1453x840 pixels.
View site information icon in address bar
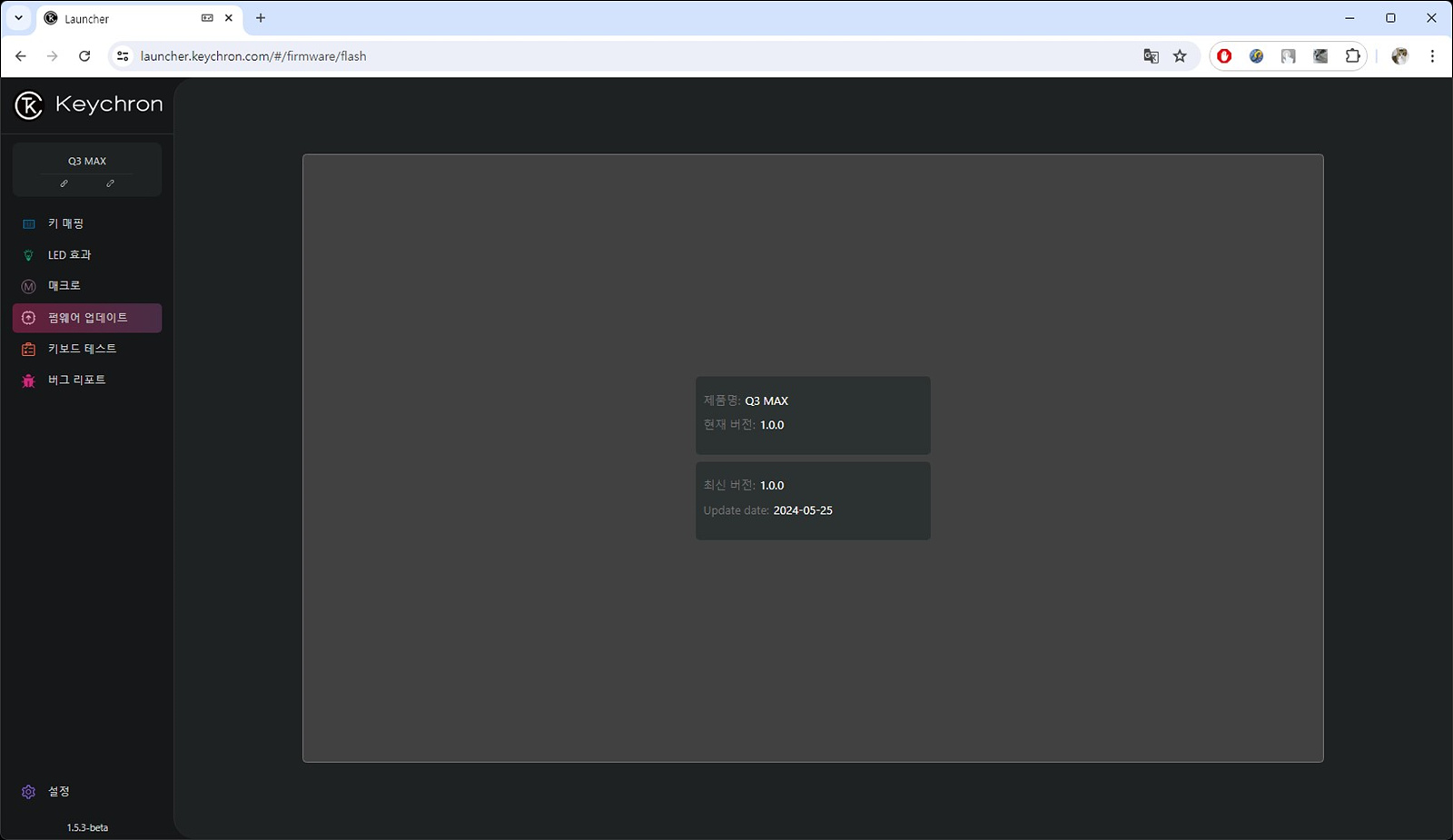point(123,56)
